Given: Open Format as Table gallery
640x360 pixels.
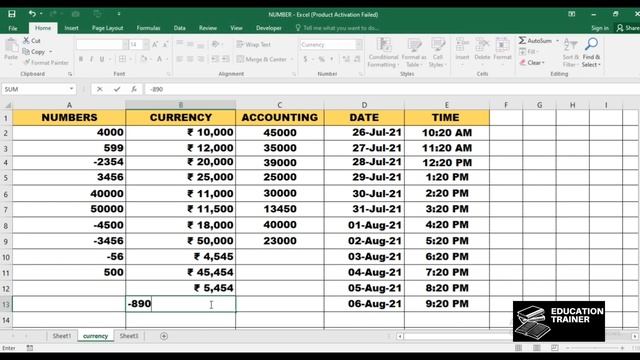Looking at the screenshot, I should click(414, 53).
